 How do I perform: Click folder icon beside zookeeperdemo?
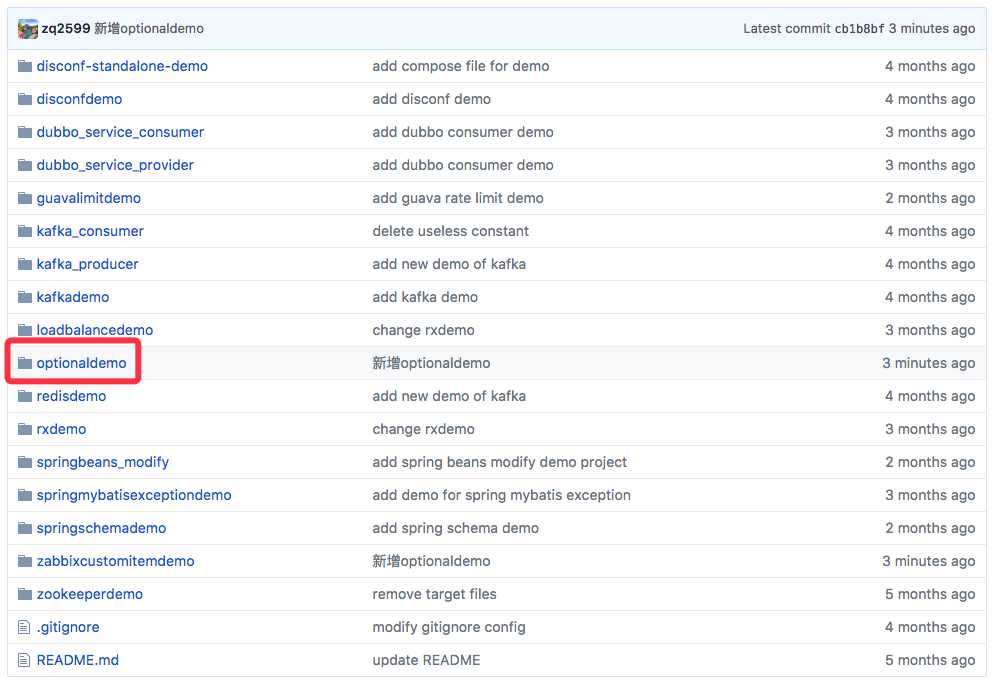pyautogui.click(x=25, y=594)
